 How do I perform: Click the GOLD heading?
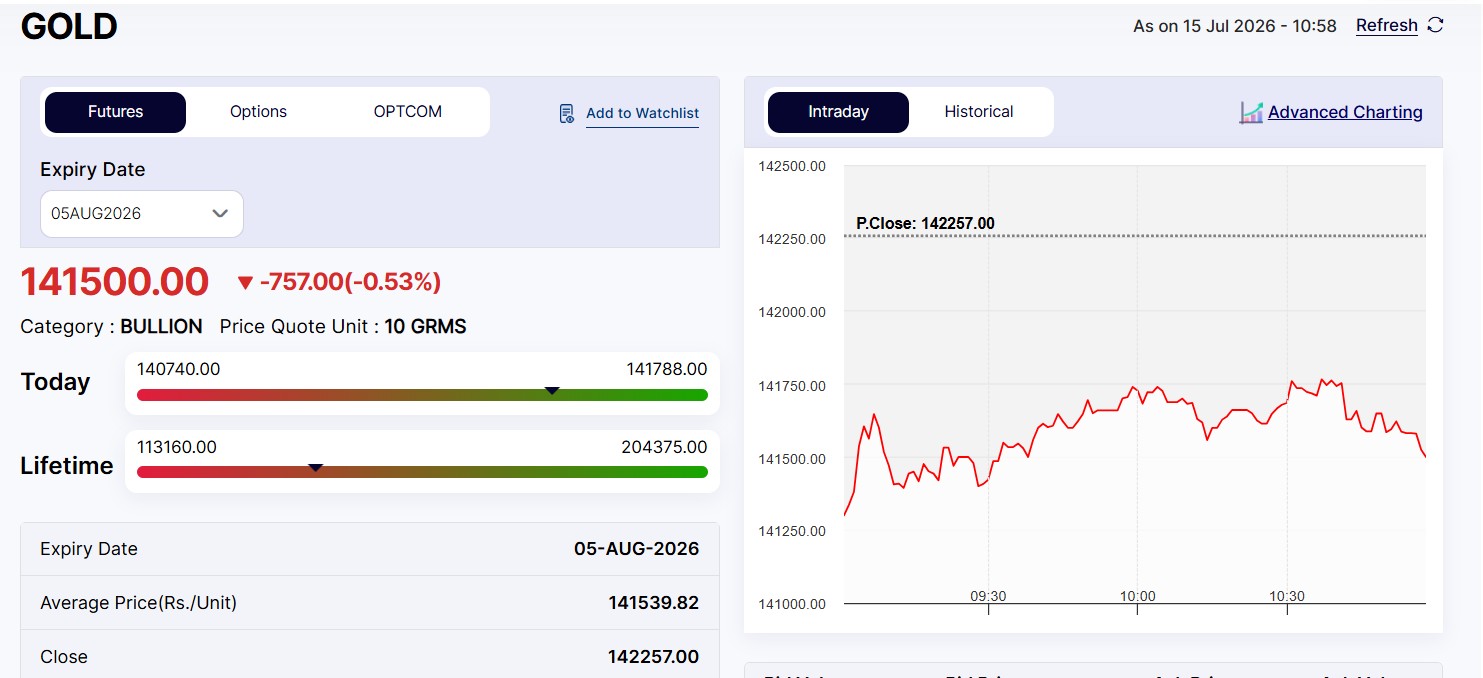[x=69, y=27]
